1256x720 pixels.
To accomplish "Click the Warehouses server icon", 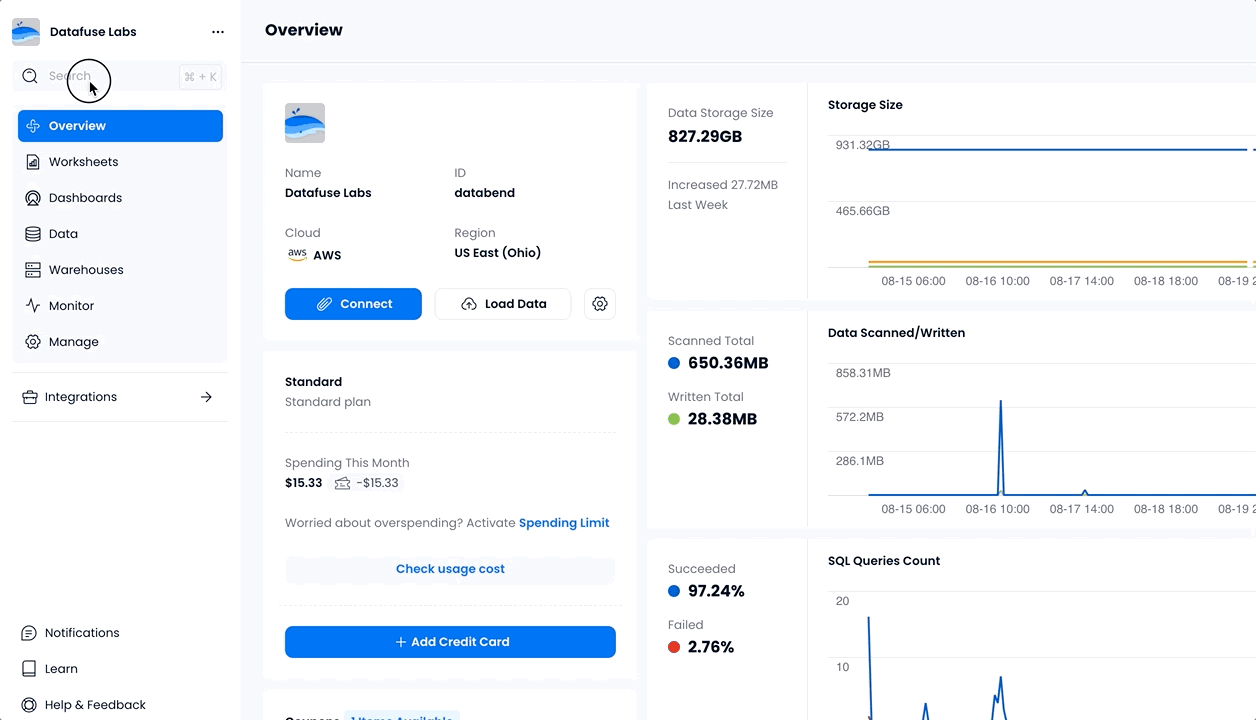I will [x=33, y=270].
